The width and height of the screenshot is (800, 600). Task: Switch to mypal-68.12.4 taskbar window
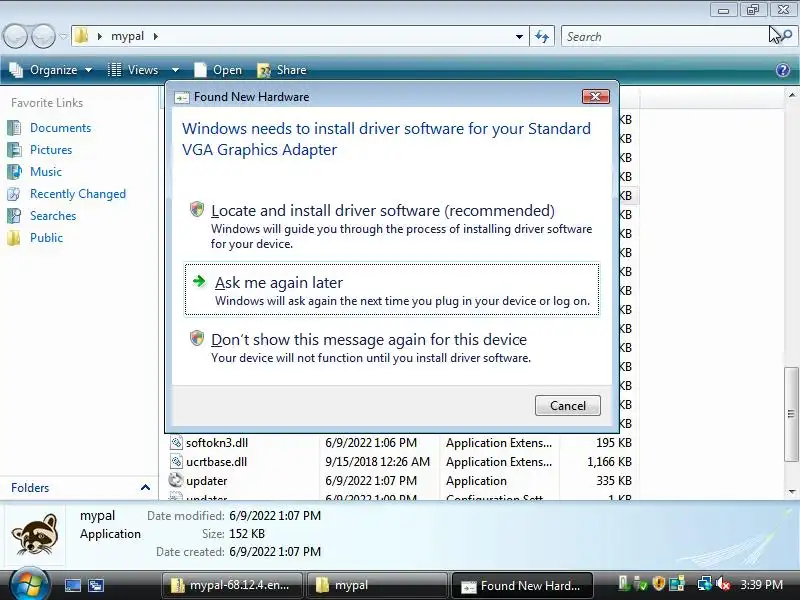232,585
